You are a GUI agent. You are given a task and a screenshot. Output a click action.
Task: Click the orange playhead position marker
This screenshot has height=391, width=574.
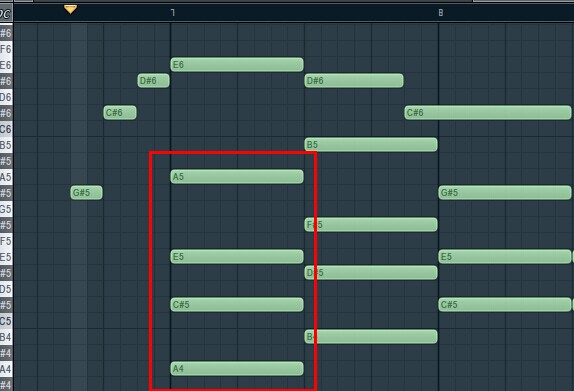point(70,10)
